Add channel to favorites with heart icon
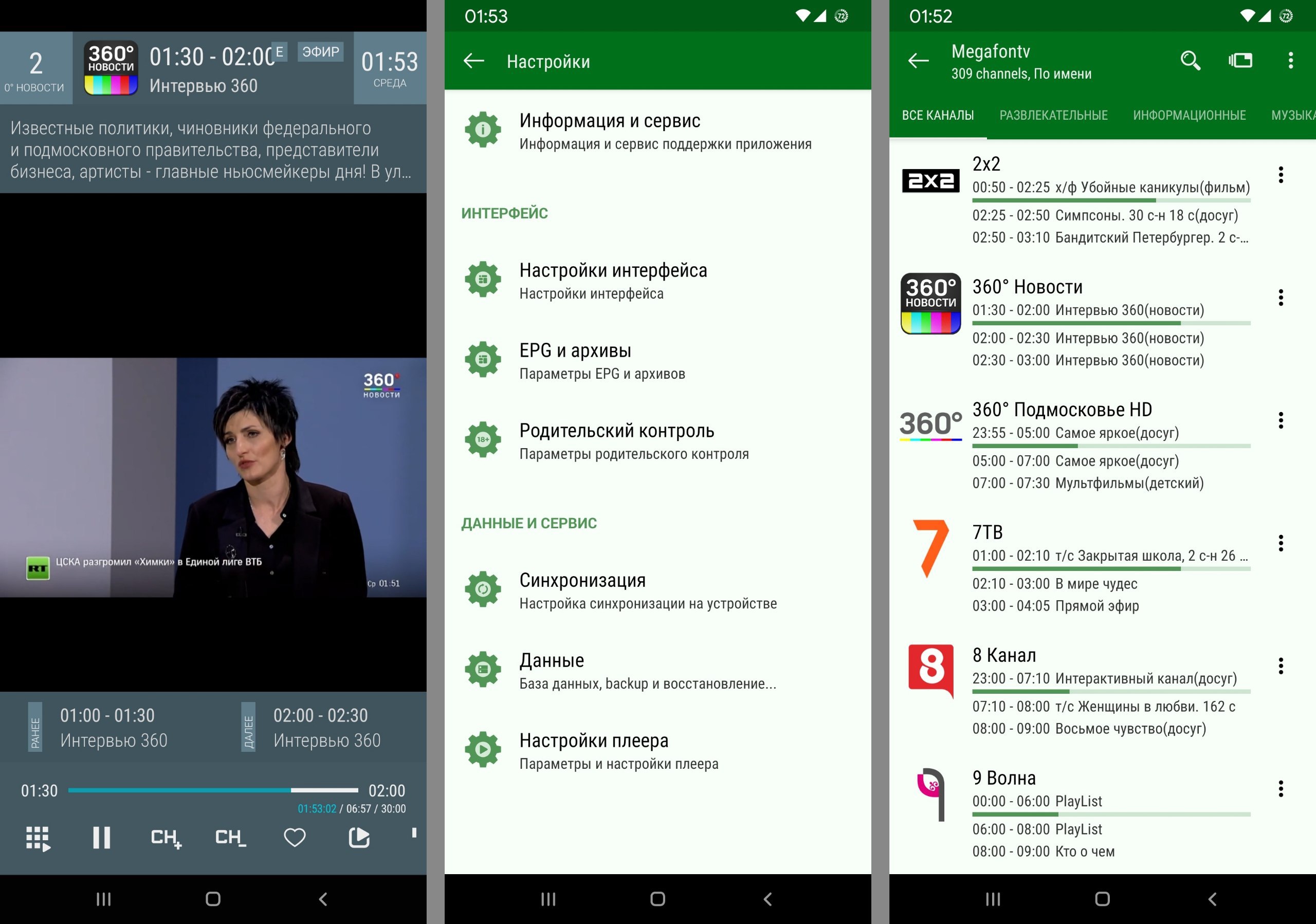1316x924 pixels. click(295, 838)
